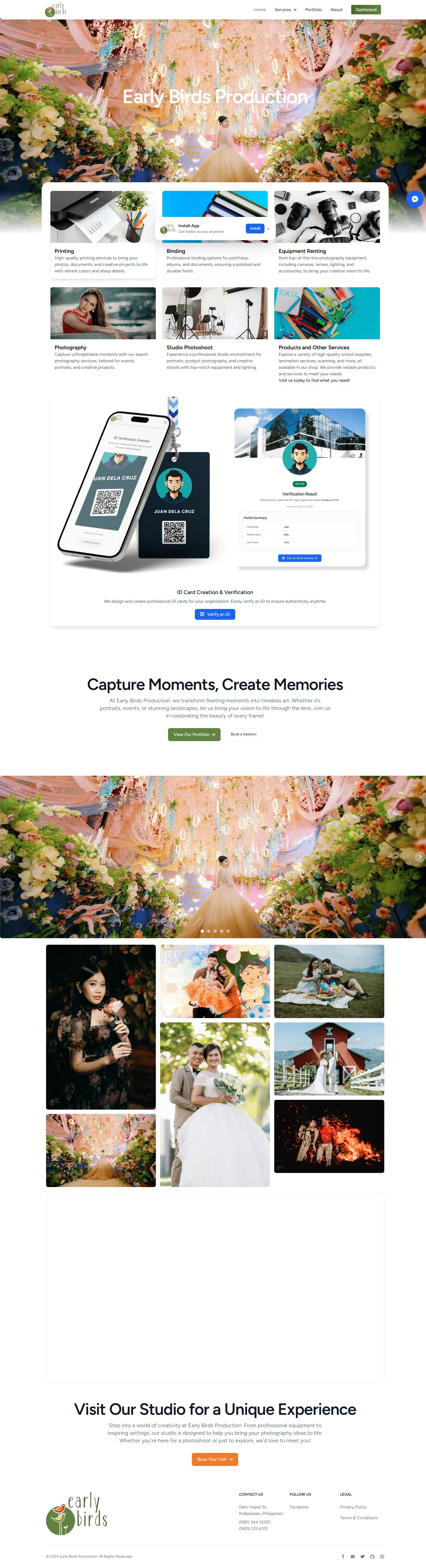Click the Dribbble icon in footer

tap(382, 1556)
